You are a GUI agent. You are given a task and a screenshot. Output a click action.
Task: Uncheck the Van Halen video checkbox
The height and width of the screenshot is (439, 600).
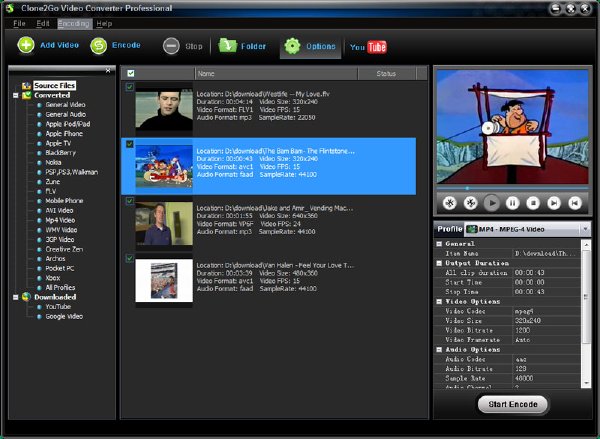(x=130, y=258)
